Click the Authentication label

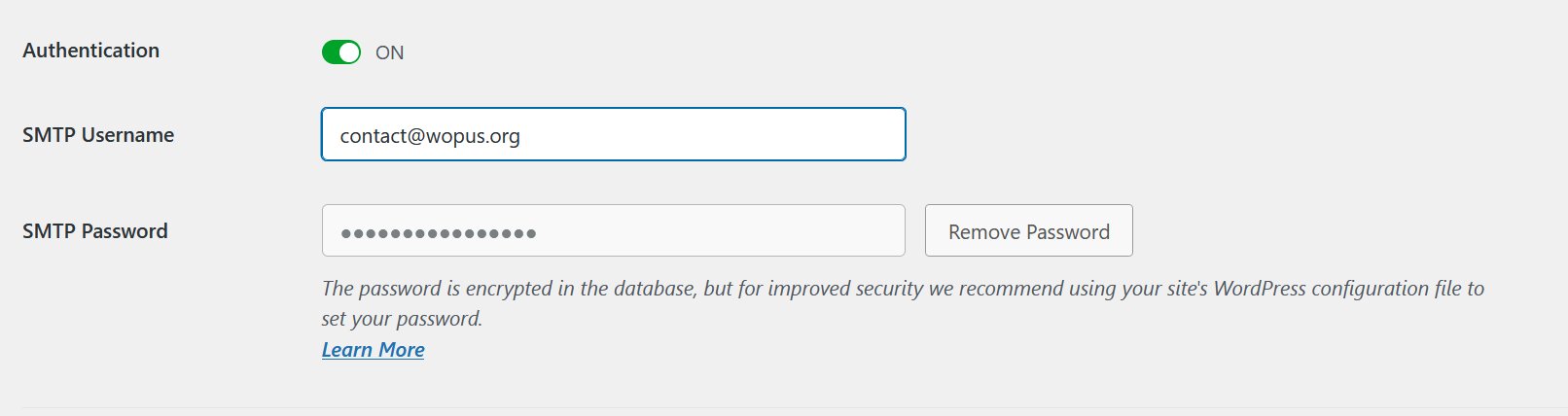(91, 51)
